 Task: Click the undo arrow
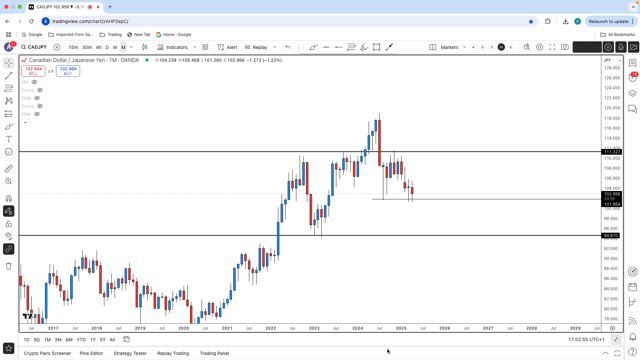[x=288, y=47]
